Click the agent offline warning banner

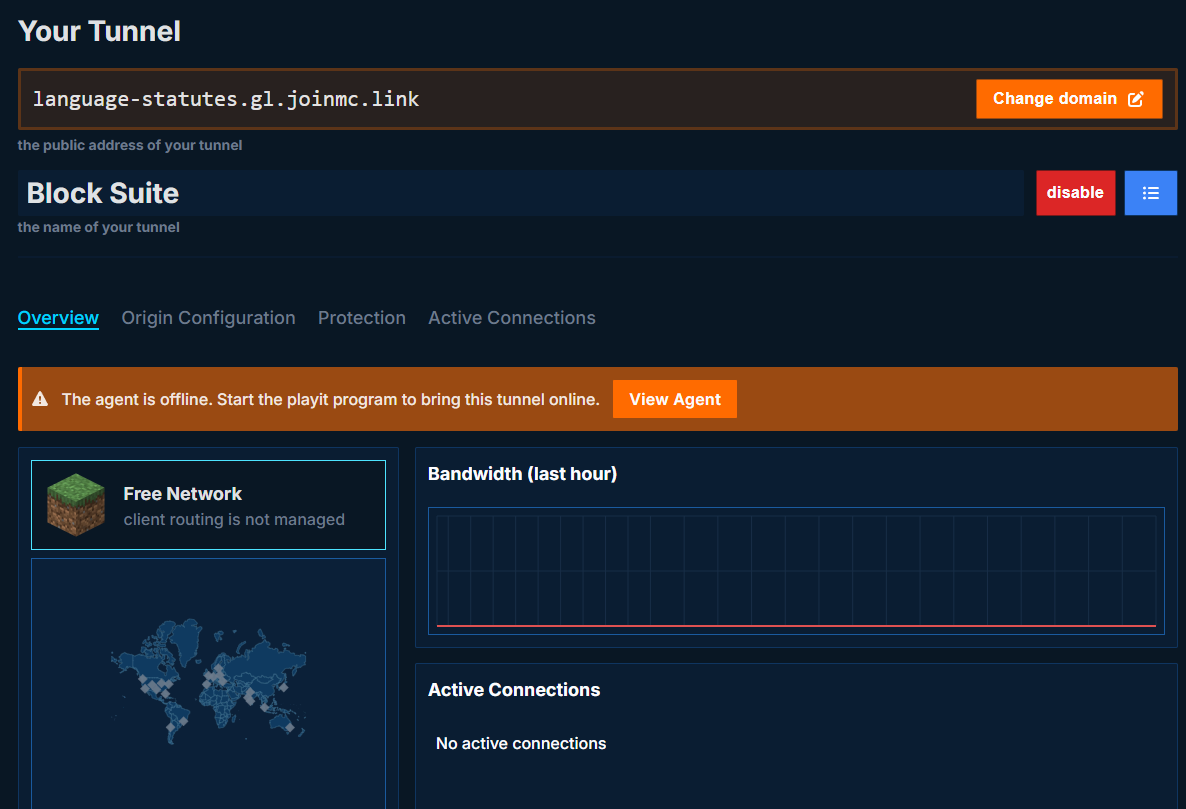pos(330,398)
